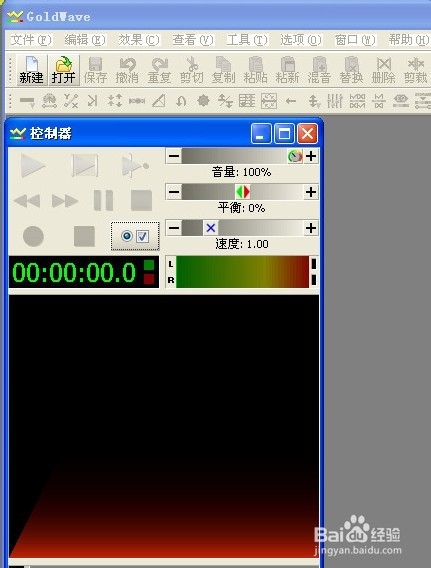Click the stop recording square button
431x568 pixels.
[x=84, y=236]
